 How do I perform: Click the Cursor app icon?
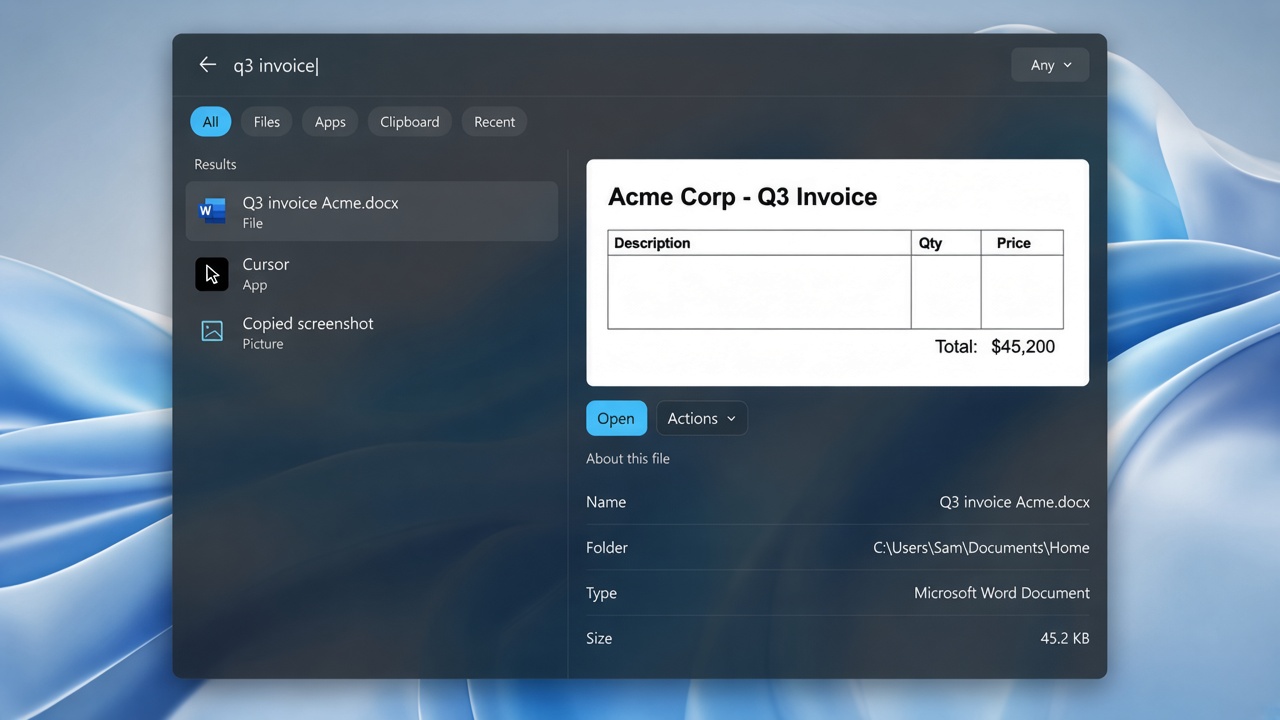point(212,273)
